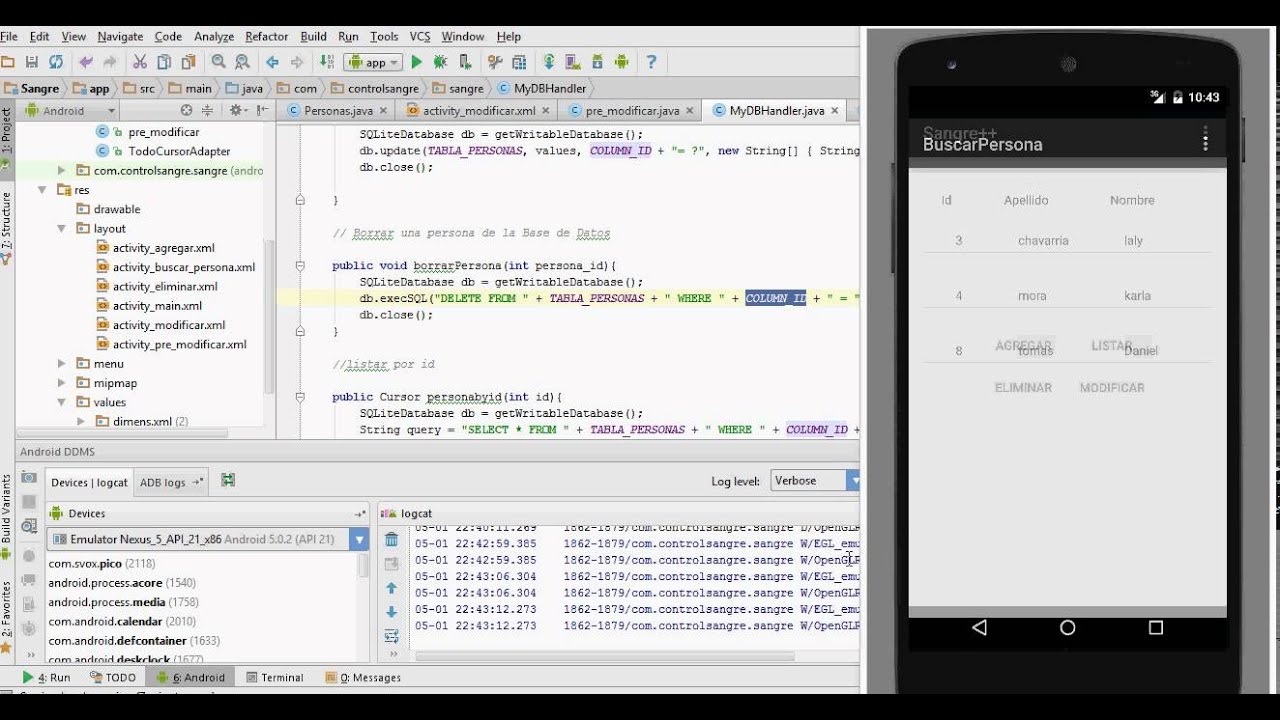Image resolution: width=1280 pixels, height=720 pixels.
Task: Switch to activity_modificar.xml editor tab
Action: click(x=478, y=111)
